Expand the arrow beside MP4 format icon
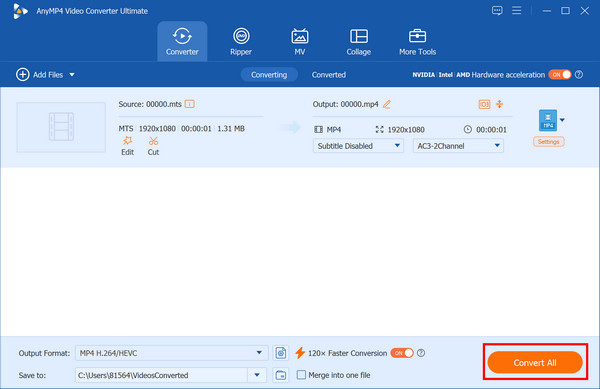 click(x=562, y=120)
